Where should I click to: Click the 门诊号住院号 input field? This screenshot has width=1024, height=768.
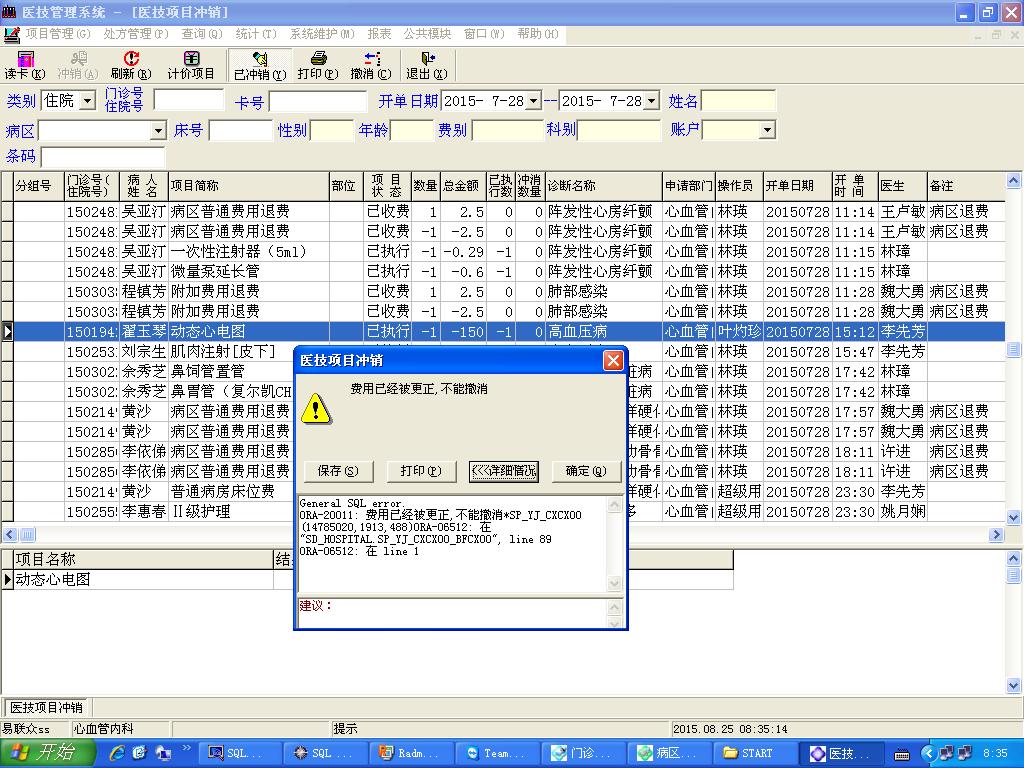[x=189, y=101]
